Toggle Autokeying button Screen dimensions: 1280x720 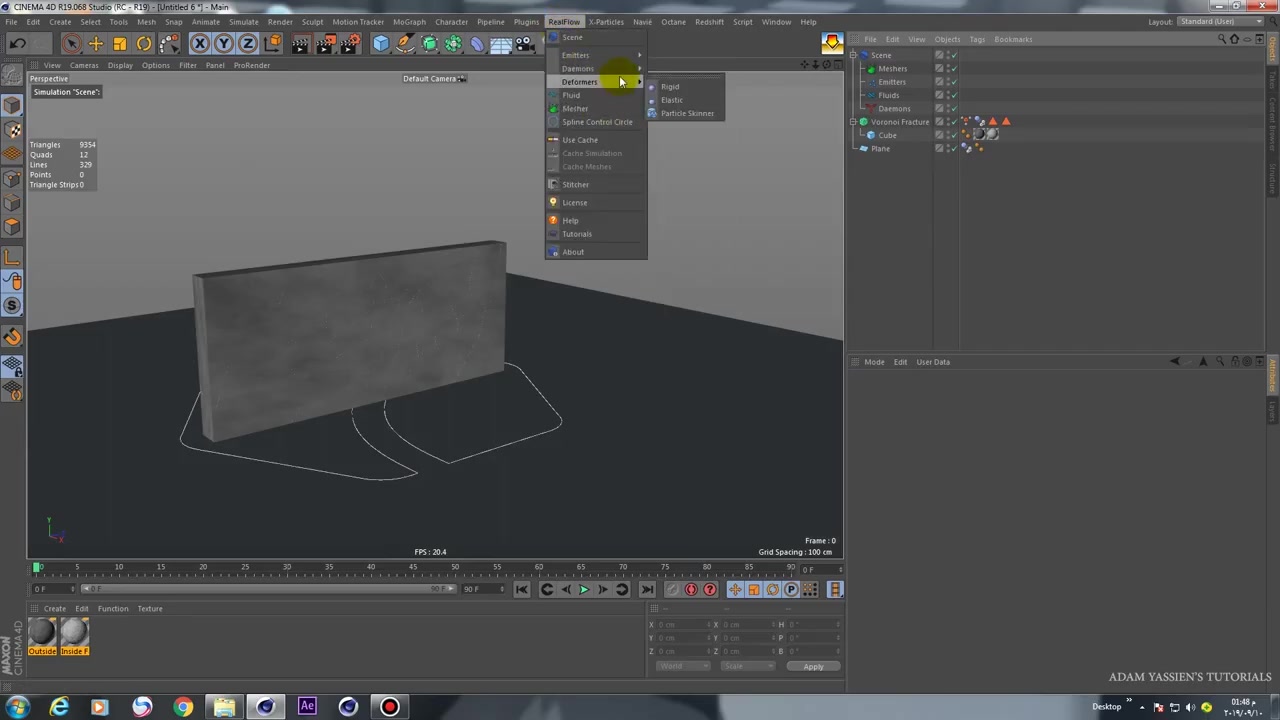click(x=691, y=590)
